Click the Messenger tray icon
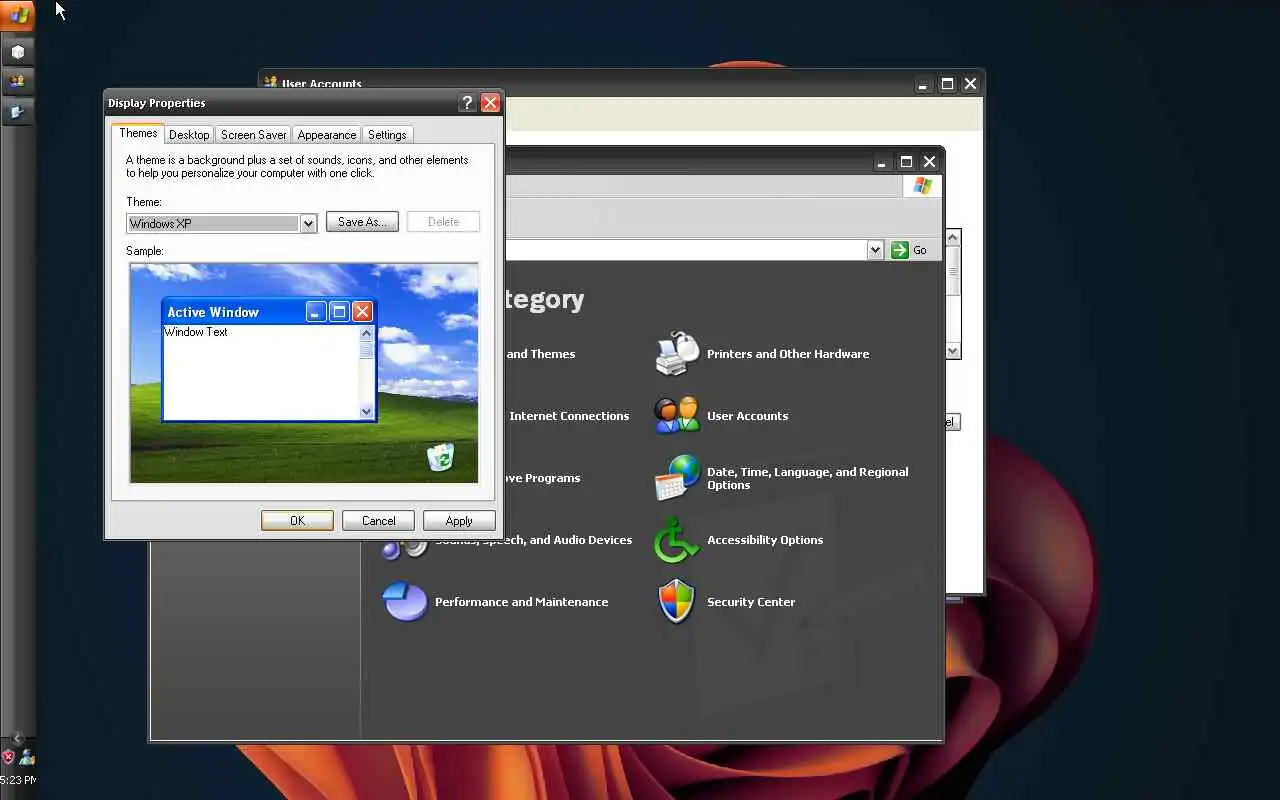The height and width of the screenshot is (800, 1280). (27, 757)
